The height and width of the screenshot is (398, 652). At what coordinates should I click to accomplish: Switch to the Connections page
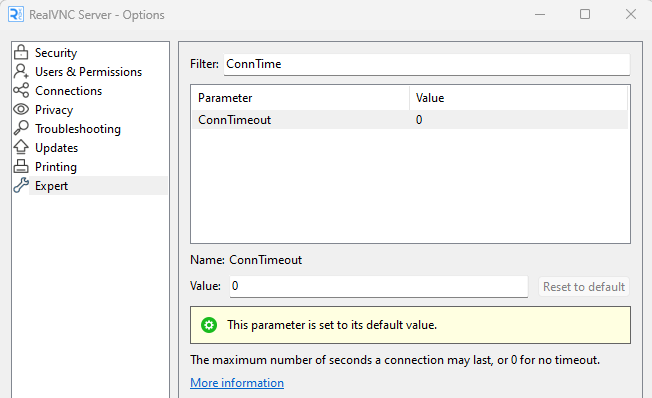tap(68, 91)
